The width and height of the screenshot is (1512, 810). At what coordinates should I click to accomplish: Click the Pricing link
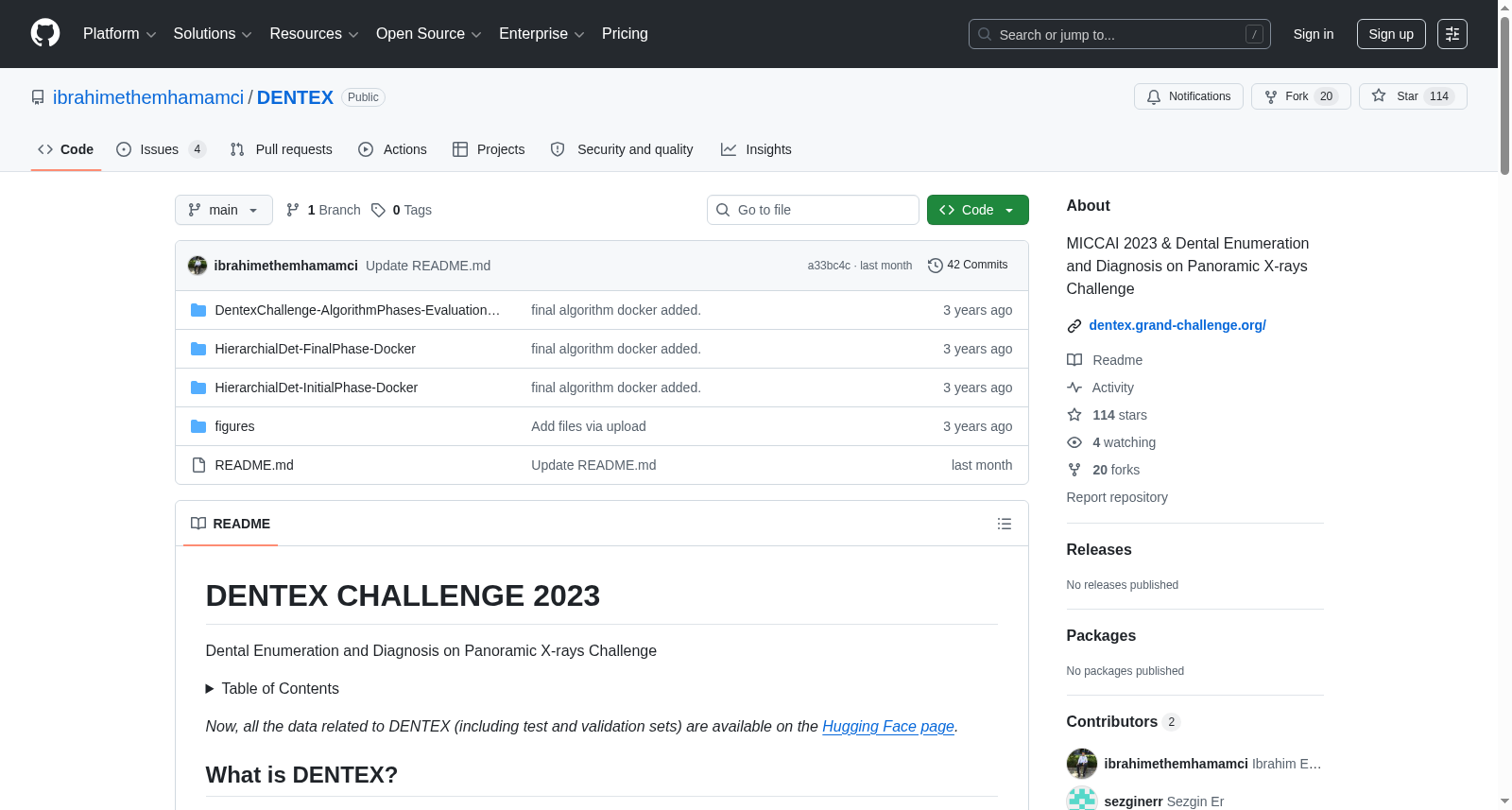(625, 34)
